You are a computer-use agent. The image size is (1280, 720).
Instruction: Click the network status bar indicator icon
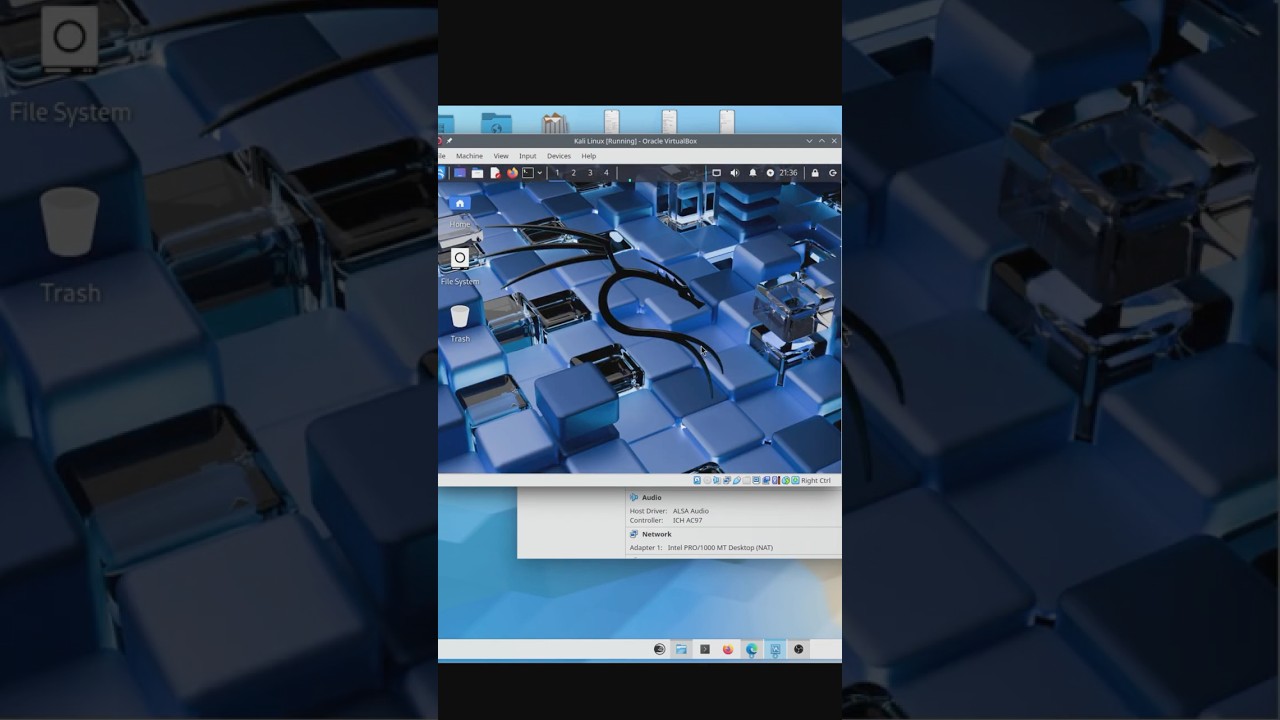pos(727,480)
